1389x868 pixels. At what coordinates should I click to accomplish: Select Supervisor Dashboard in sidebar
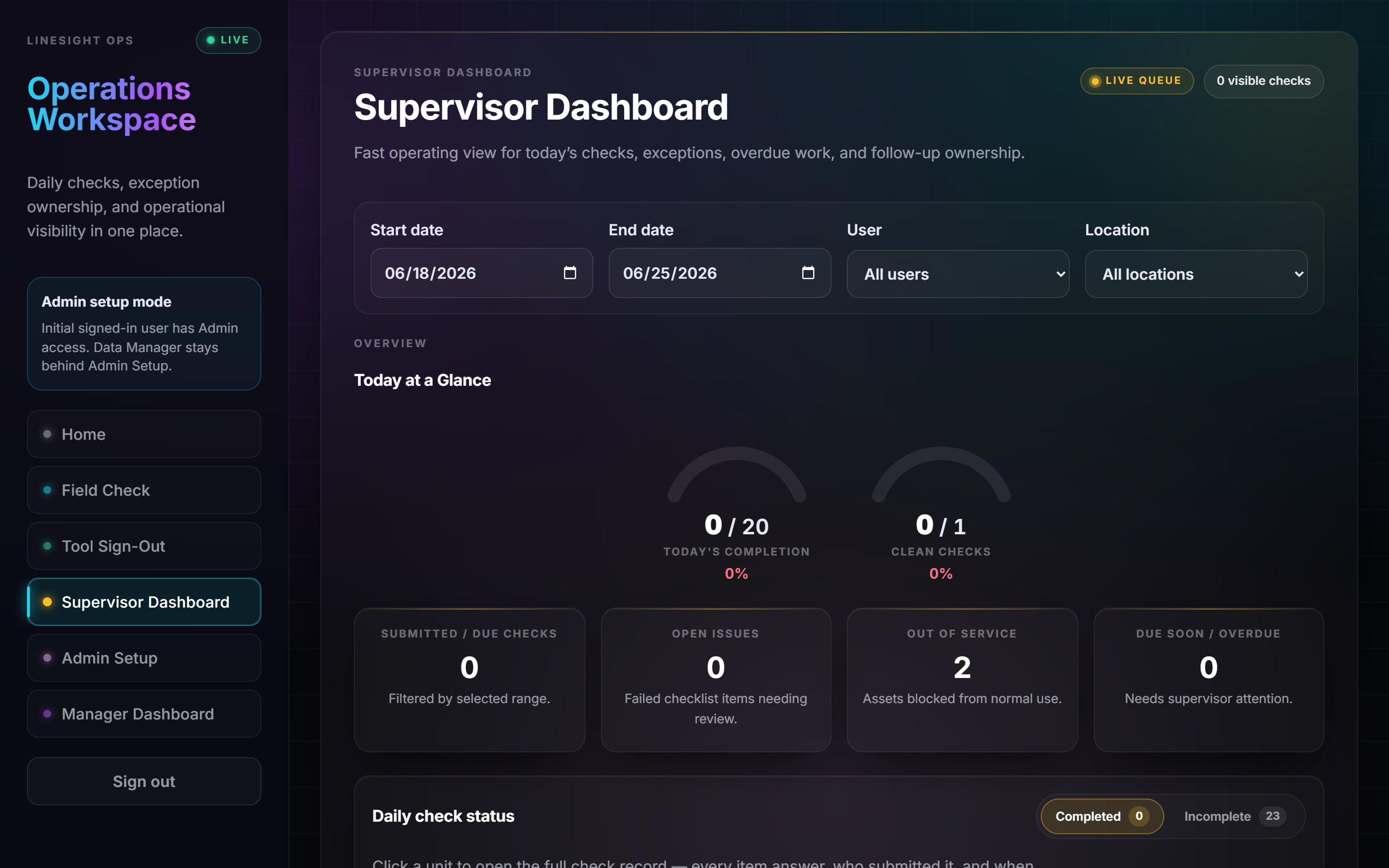(144, 602)
